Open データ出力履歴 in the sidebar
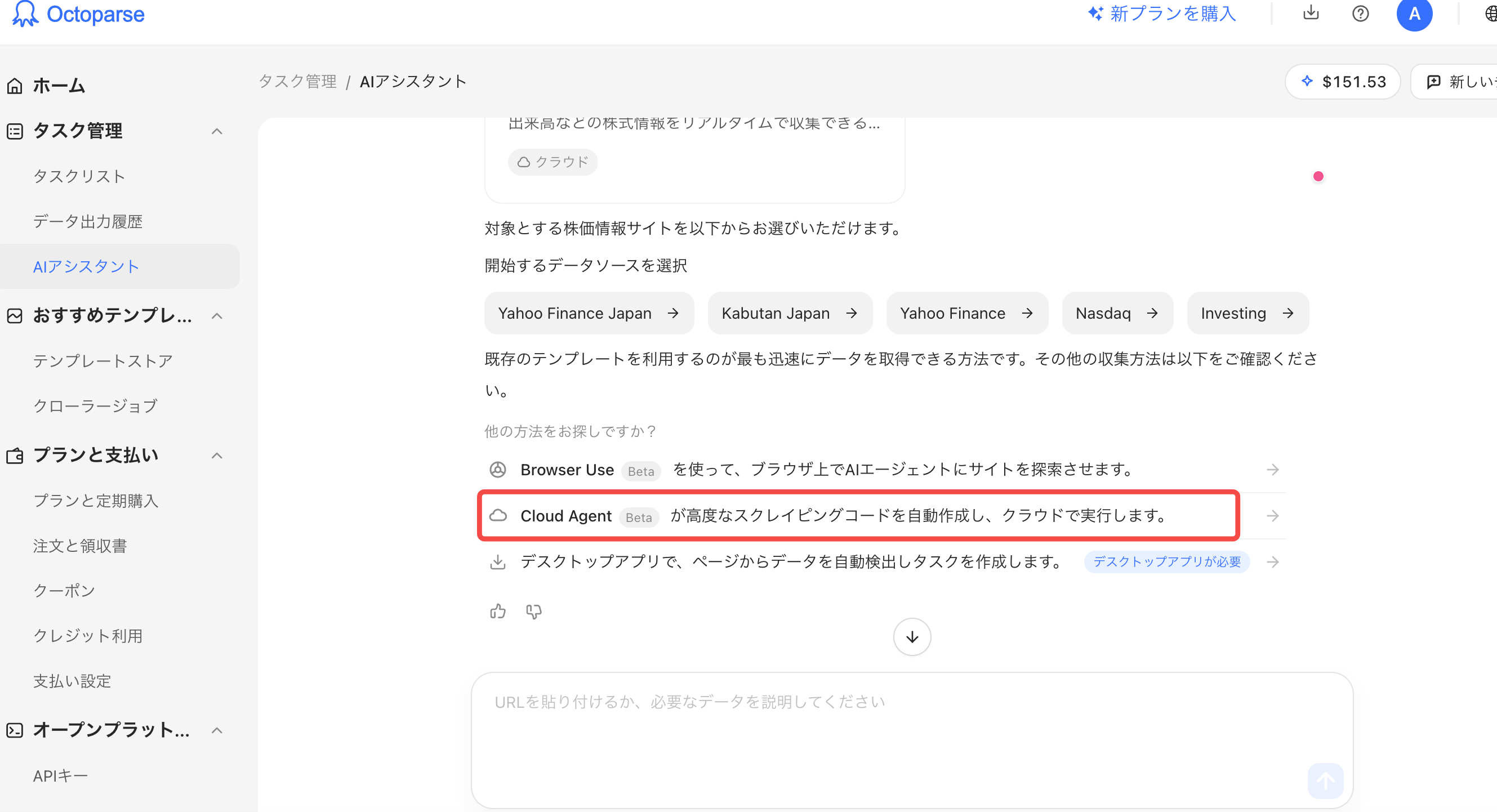The image size is (1497, 812). pos(88,221)
